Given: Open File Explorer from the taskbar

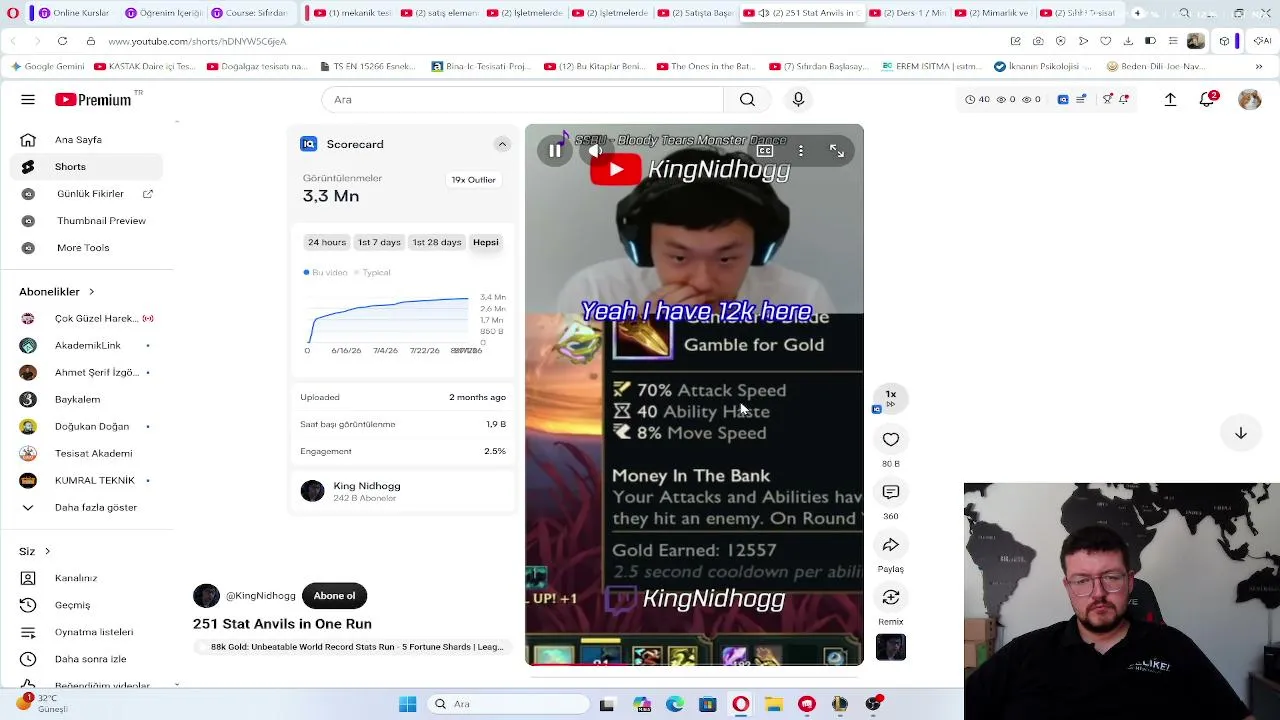Looking at the screenshot, I should tap(774, 704).
